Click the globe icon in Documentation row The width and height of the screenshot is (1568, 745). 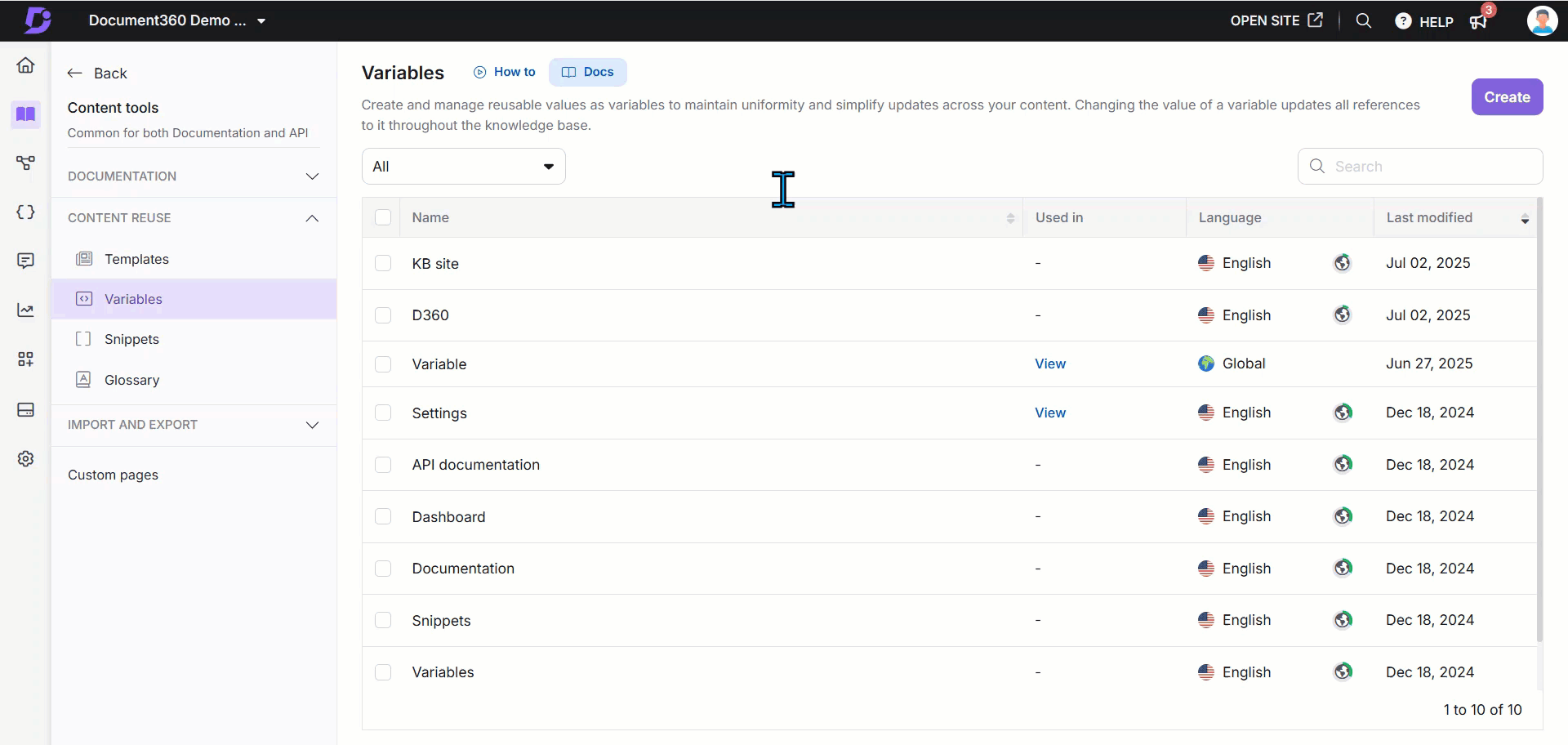click(x=1343, y=568)
